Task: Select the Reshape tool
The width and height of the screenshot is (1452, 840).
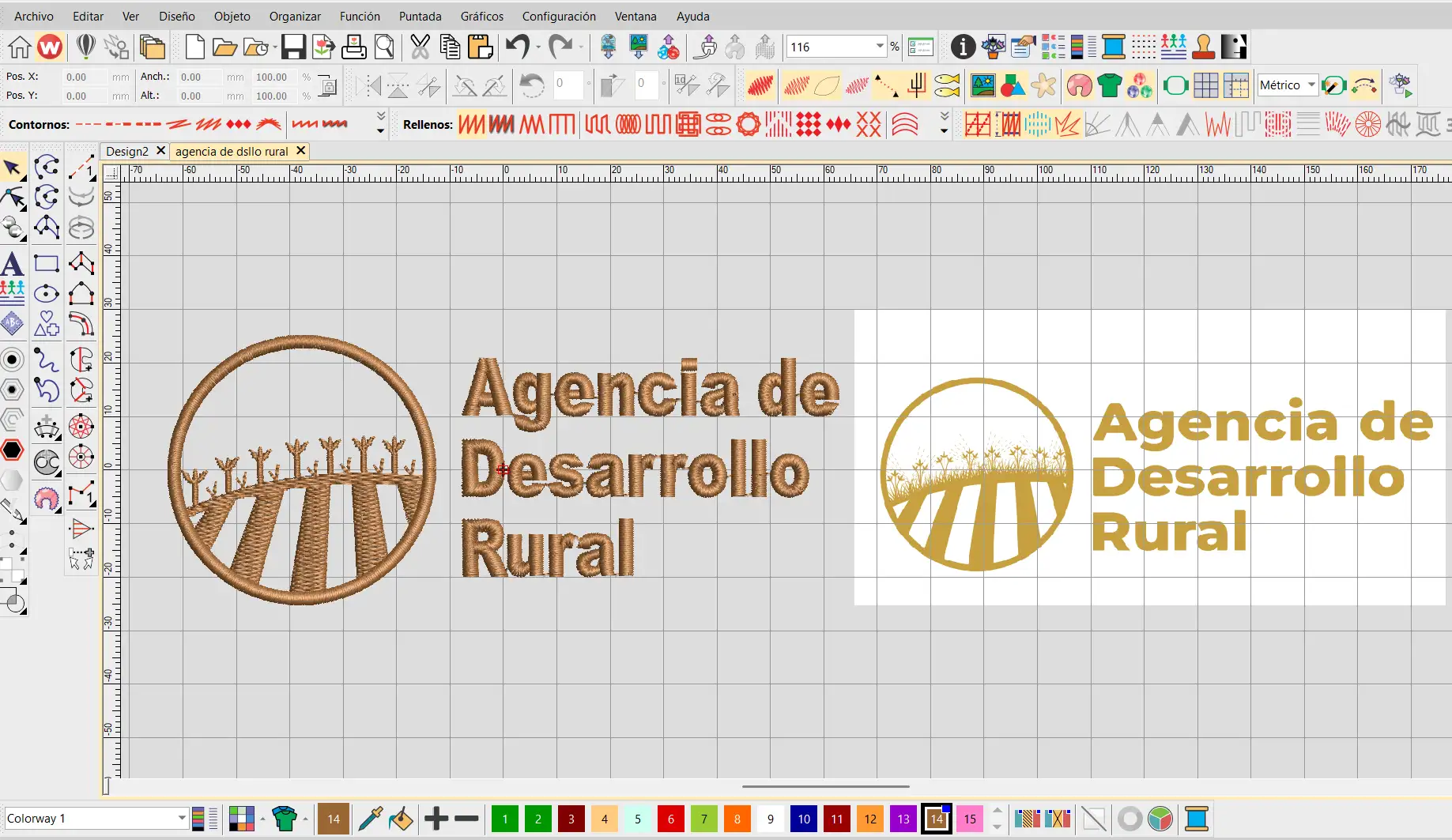Action: (13, 198)
